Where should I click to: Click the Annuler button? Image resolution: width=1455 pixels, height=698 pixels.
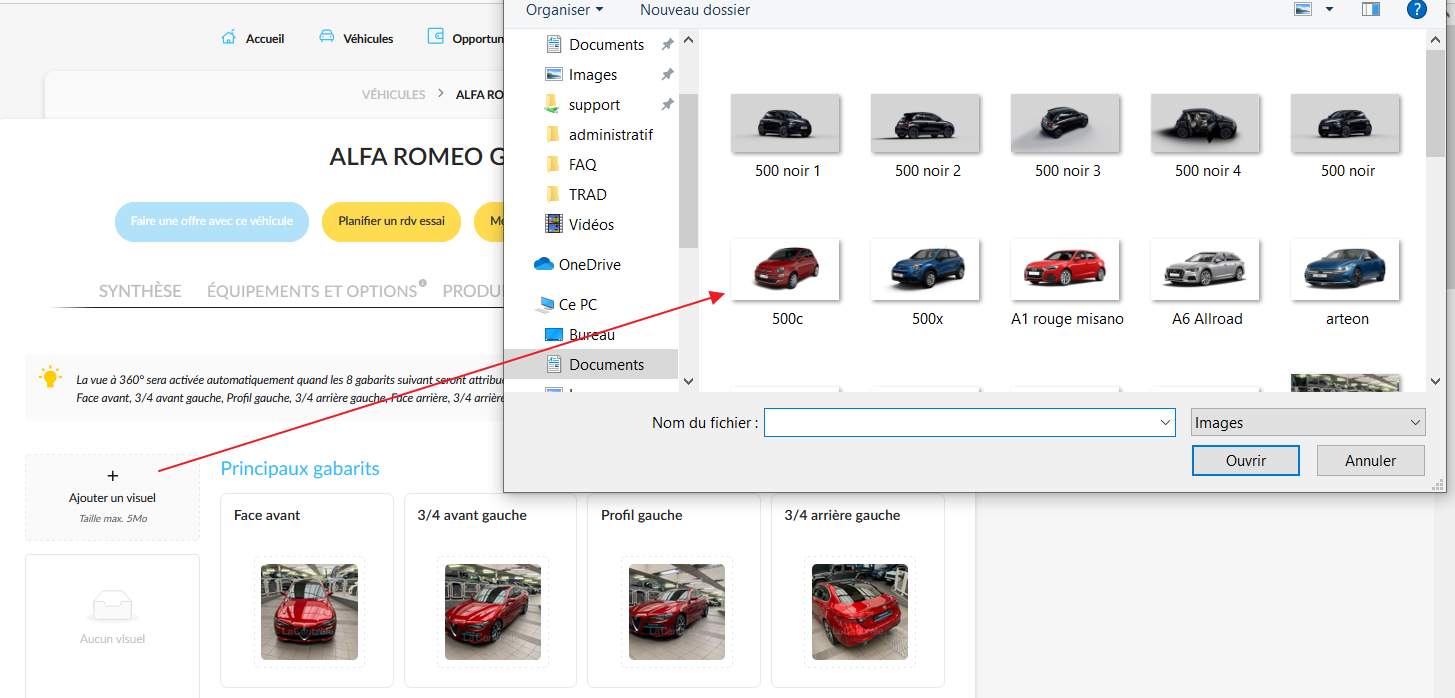tap(1370, 461)
